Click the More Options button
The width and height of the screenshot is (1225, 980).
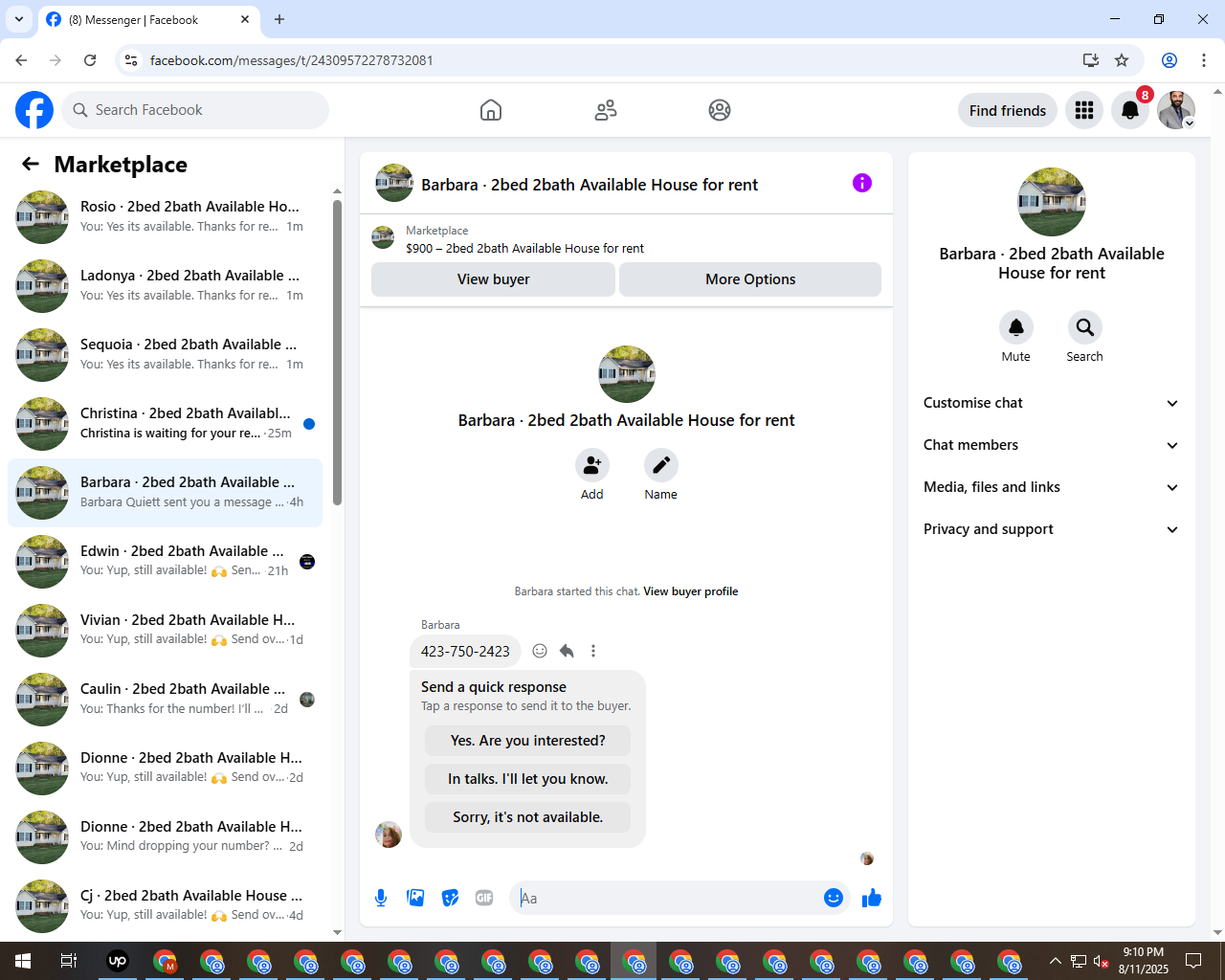click(750, 279)
